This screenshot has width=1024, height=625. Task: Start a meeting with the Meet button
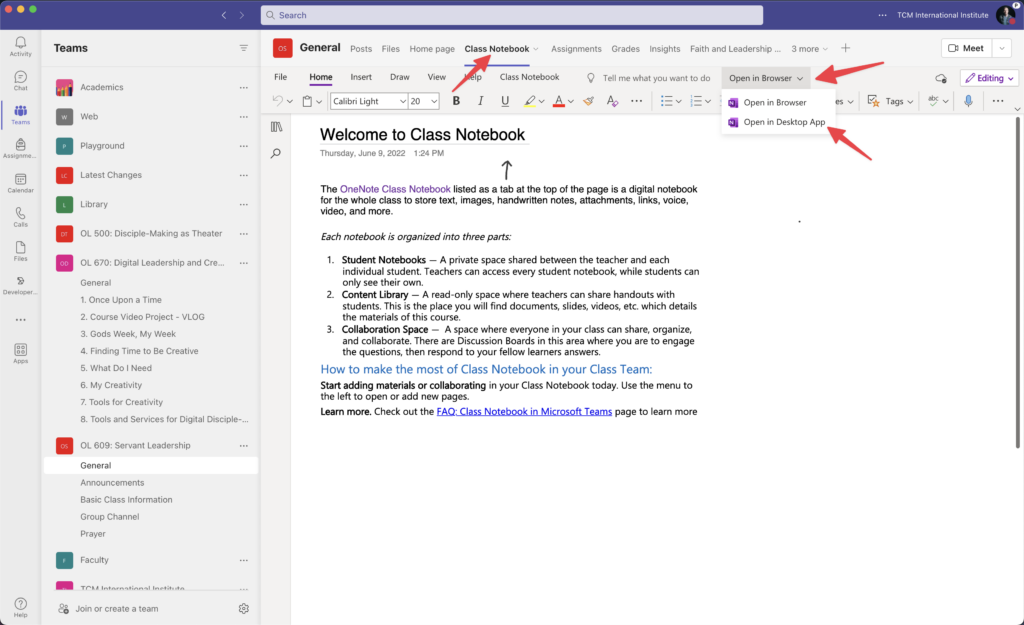(967, 48)
